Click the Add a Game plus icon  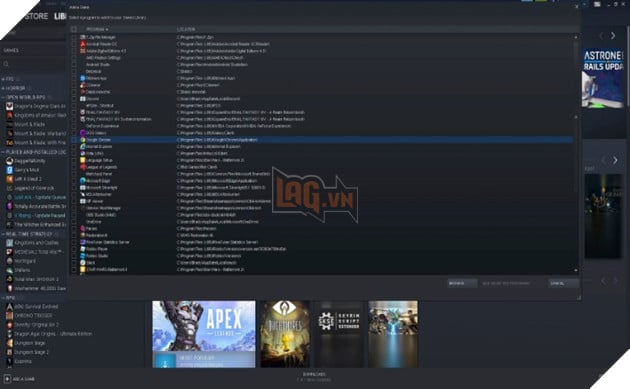[x=7, y=379]
